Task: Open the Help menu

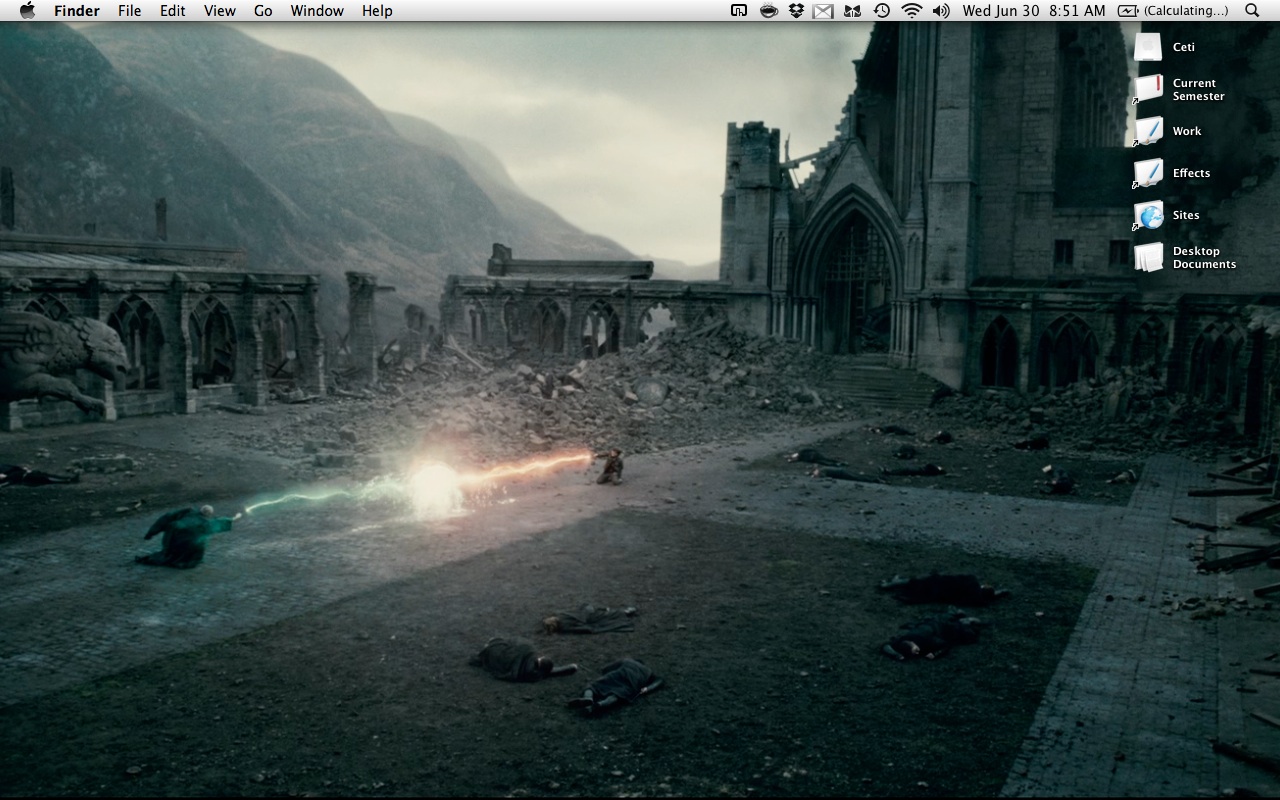Action: click(x=377, y=11)
